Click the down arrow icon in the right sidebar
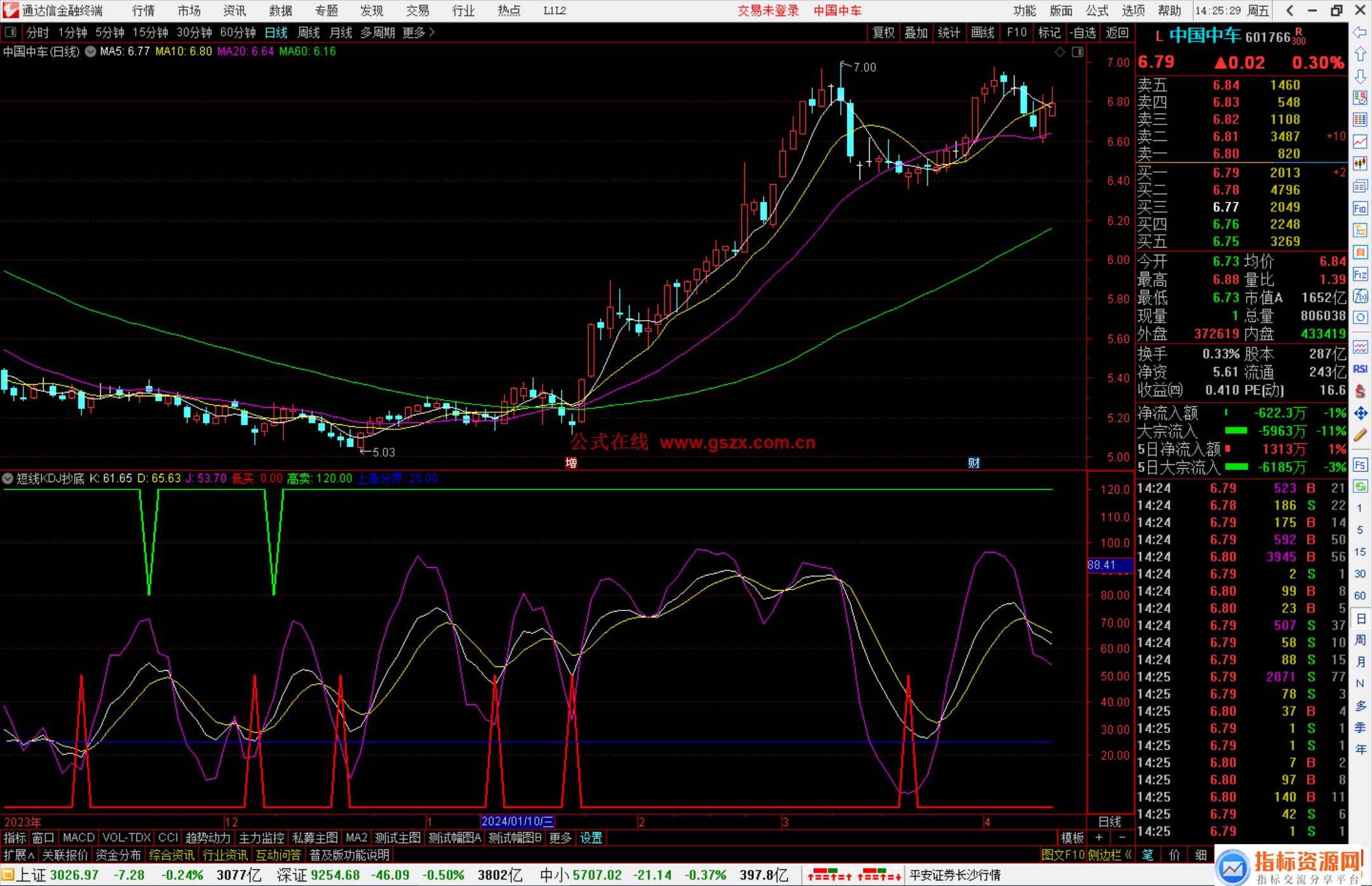The width and height of the screenshot is (1372, 886). click(x=1360, y=76)
